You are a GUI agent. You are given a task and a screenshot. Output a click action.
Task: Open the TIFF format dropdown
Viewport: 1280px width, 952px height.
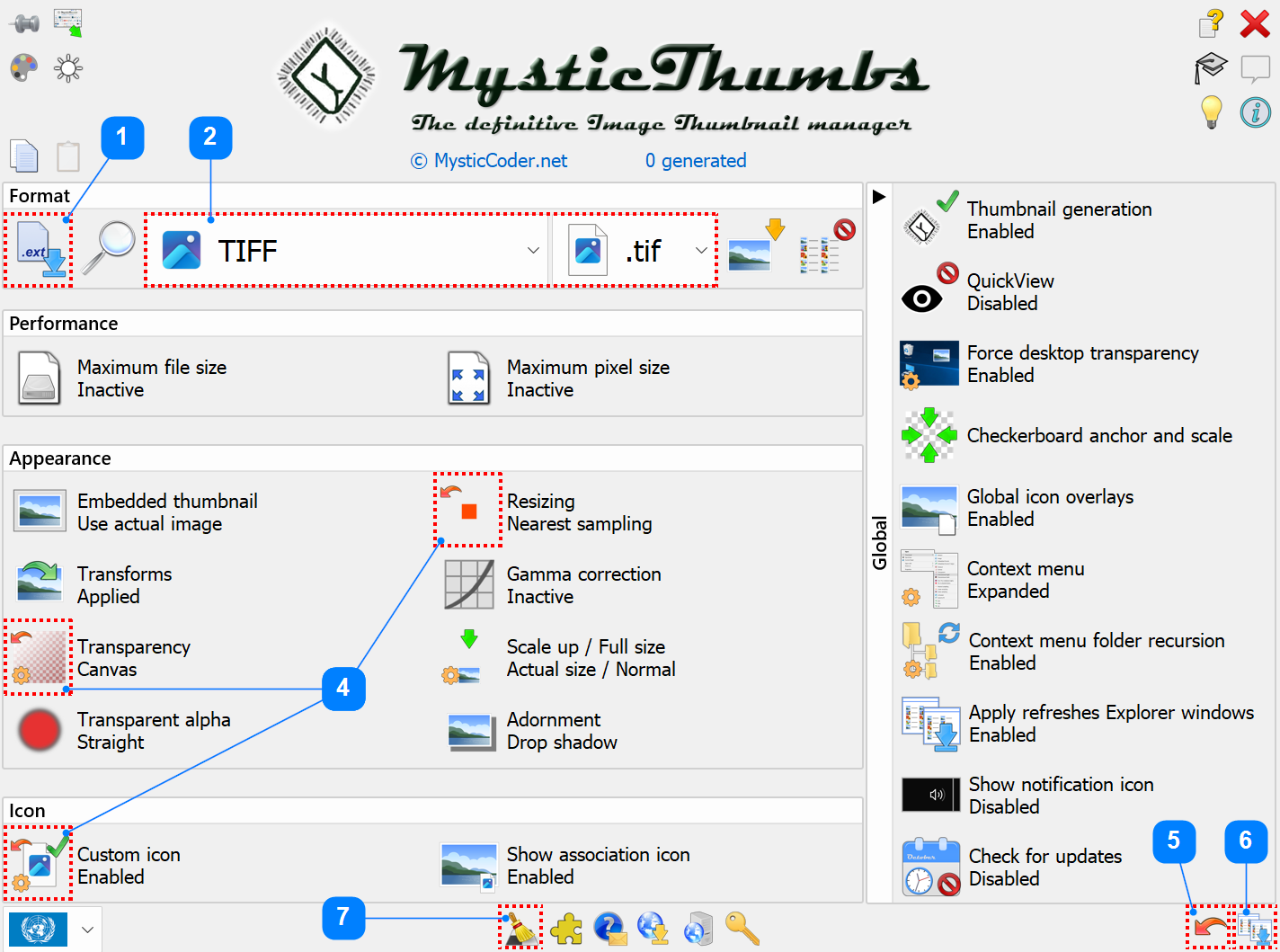coord(348,251)
